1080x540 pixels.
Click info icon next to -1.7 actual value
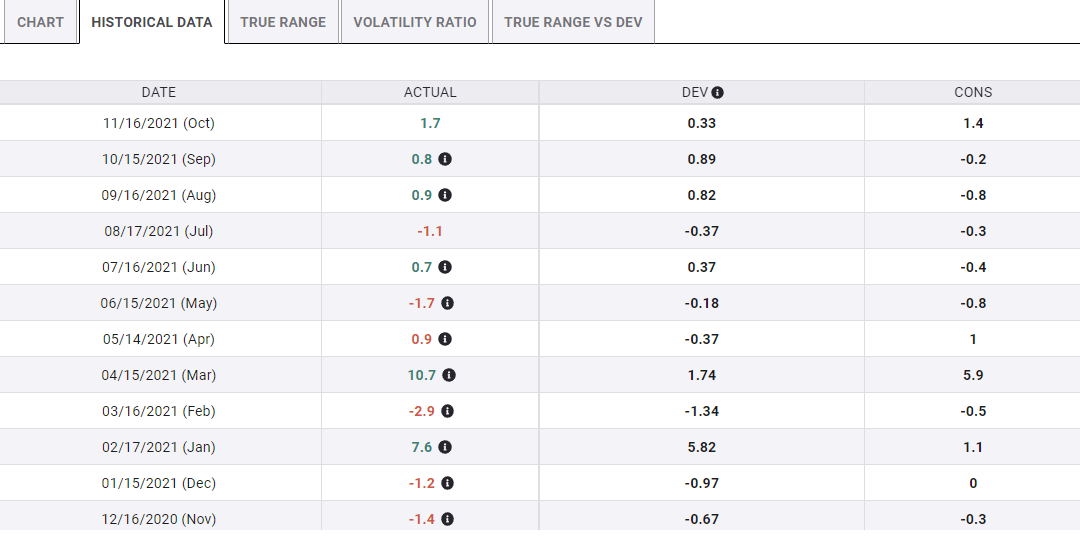coord(447,303)
